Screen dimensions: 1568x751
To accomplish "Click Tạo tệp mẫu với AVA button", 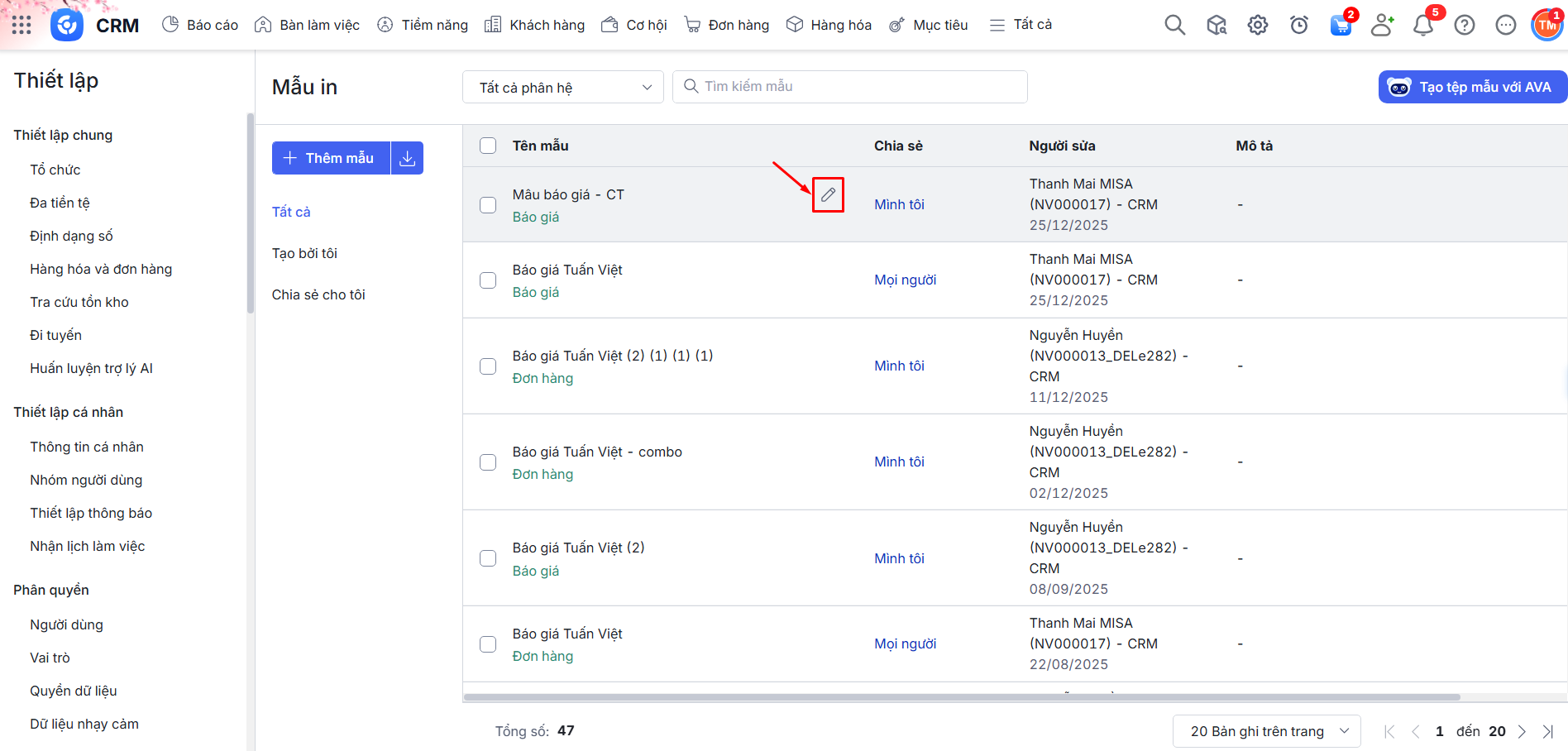I will pyautogui.click(x=1472, y=88).
